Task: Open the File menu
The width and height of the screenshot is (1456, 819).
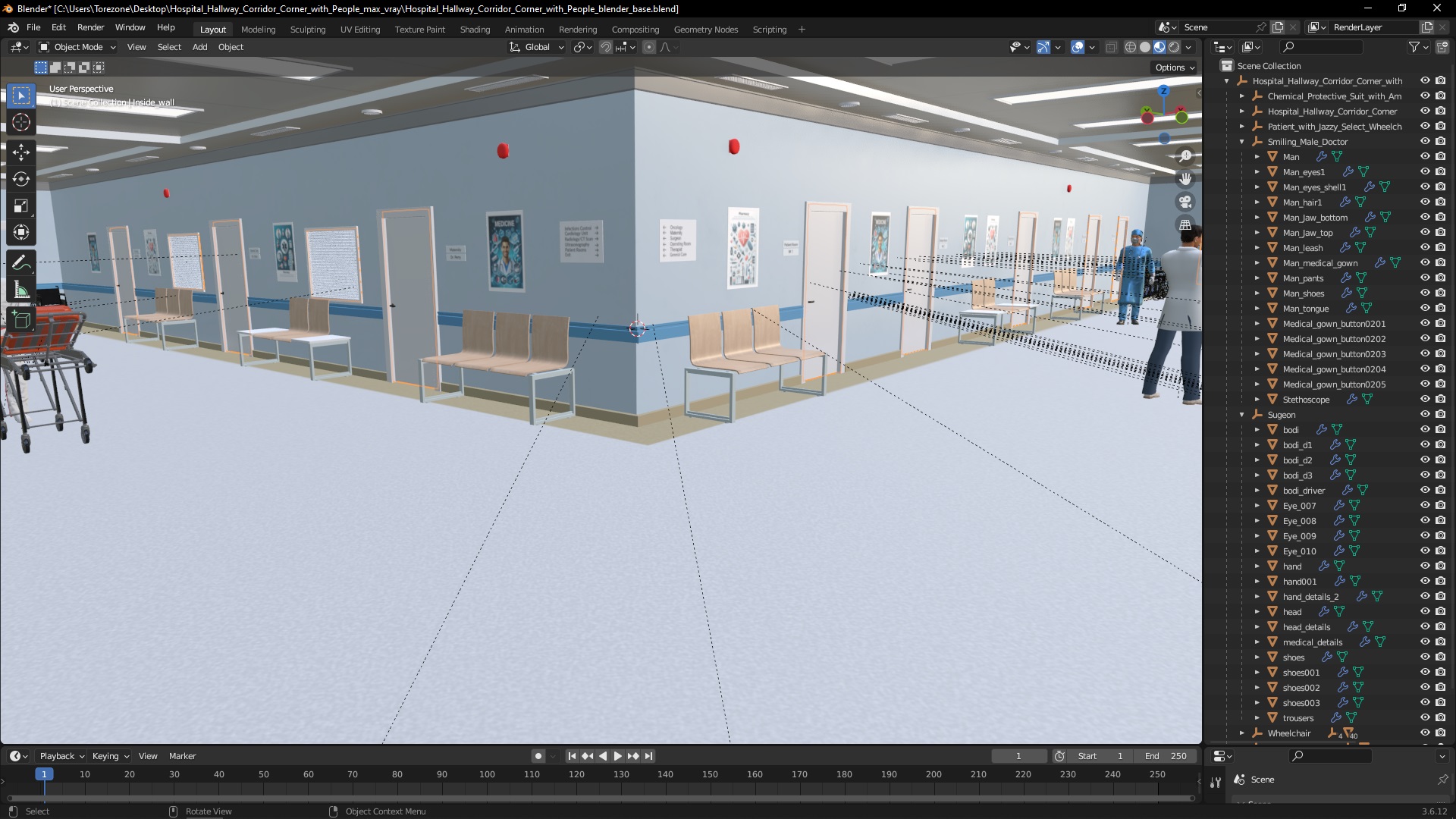Action: pos(33,27)
